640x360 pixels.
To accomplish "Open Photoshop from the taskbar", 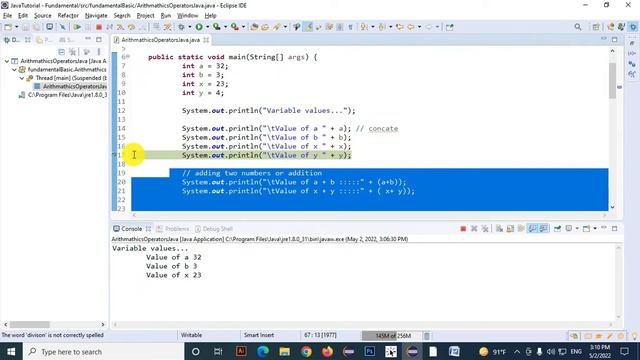I will click(370, 351).
